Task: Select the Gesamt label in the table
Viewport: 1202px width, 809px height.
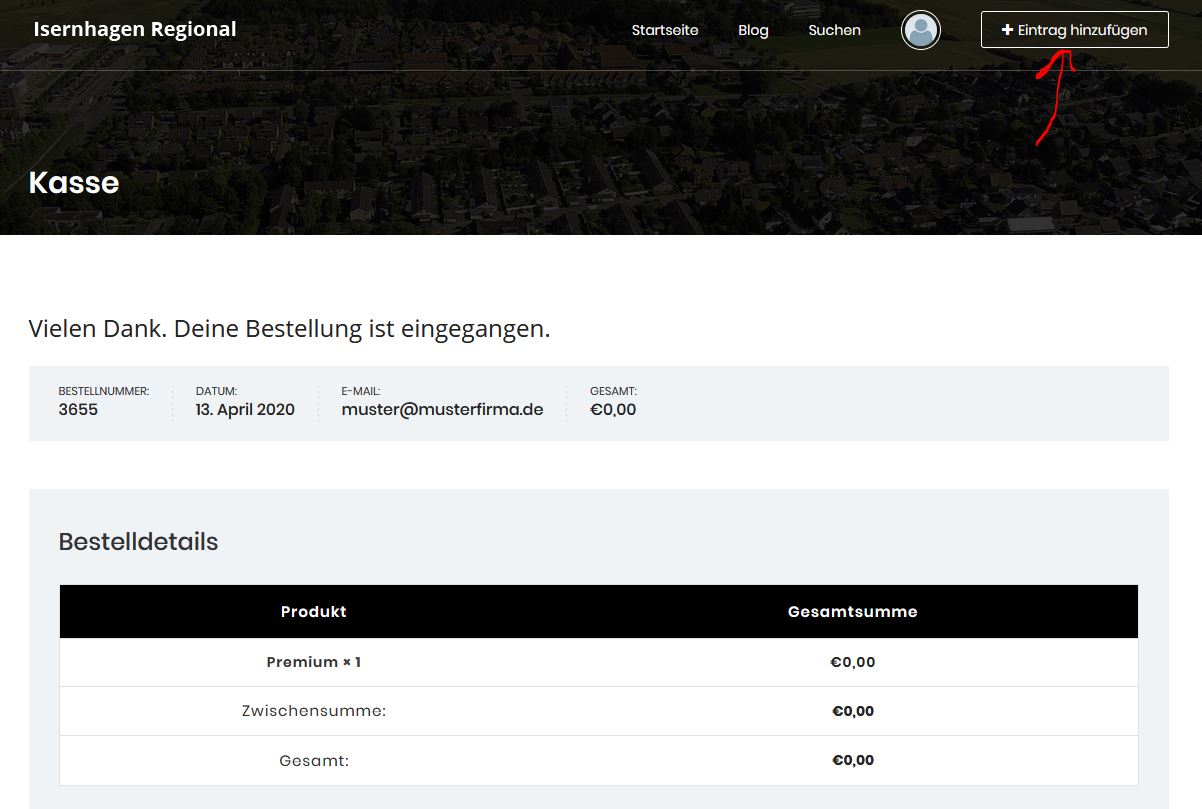Action: (x=314, y=760)
